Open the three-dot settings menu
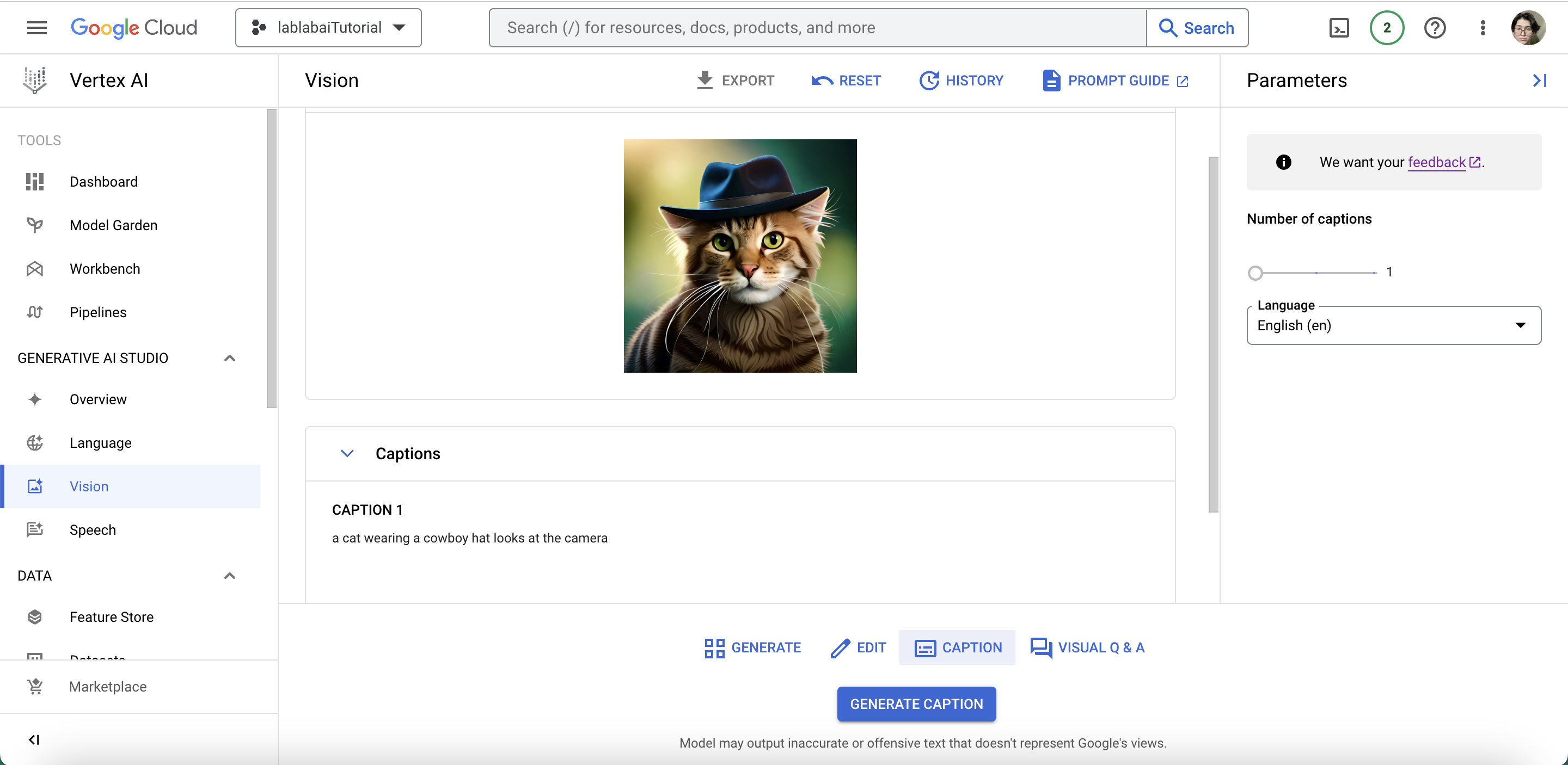Screen dimensions: 1568x765 (x=1483, y=28)
